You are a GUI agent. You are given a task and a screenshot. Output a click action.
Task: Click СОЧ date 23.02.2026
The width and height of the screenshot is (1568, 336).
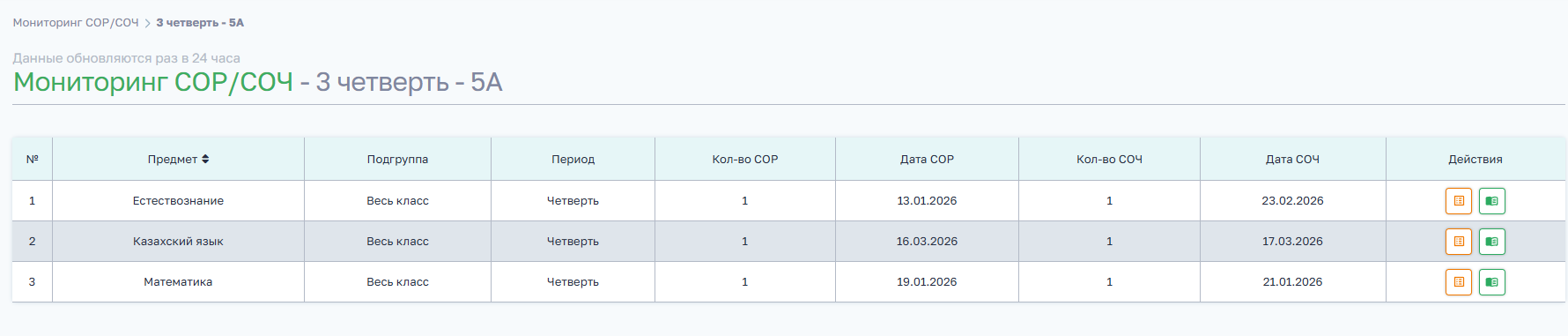point(1292,201)
